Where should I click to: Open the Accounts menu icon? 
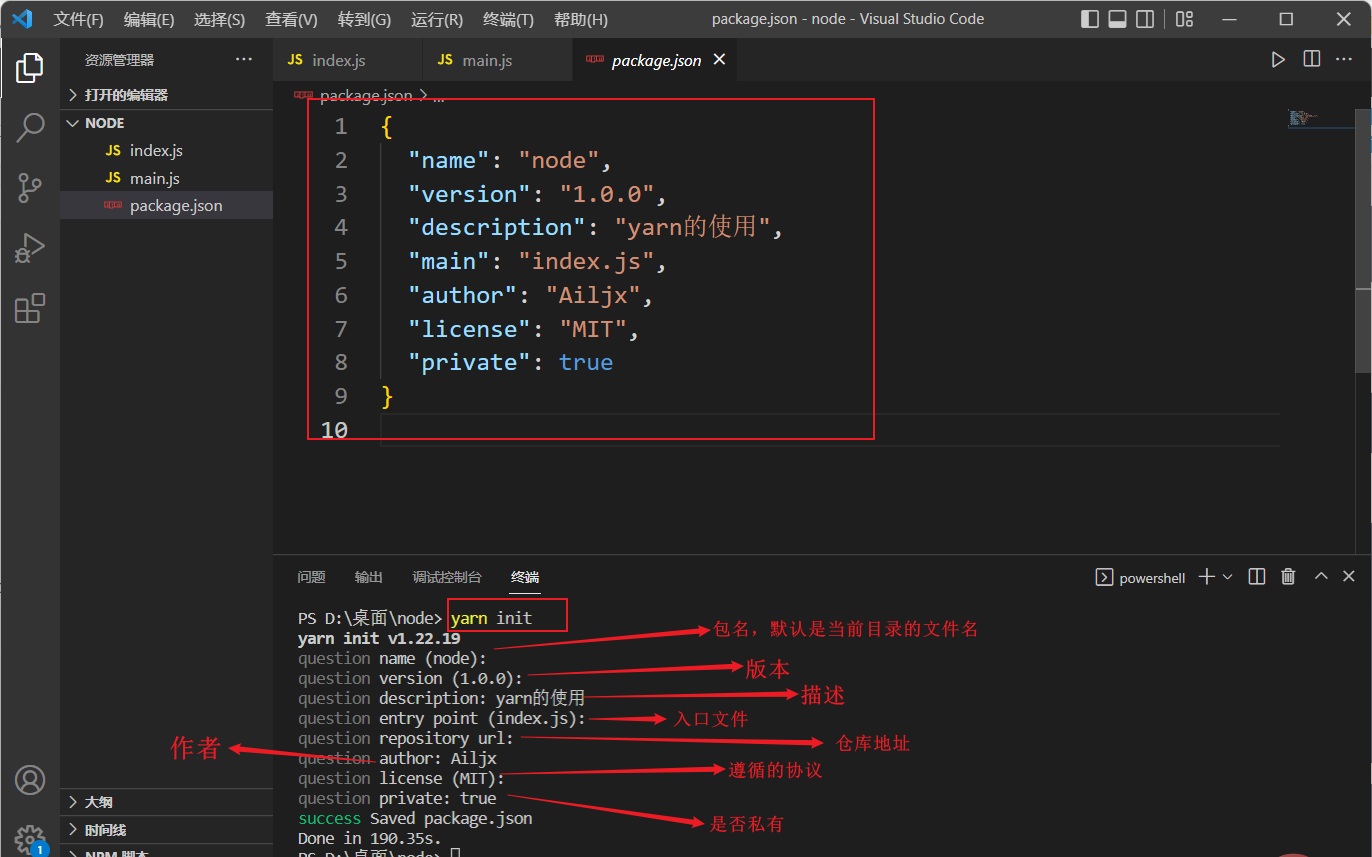(30, 780)
